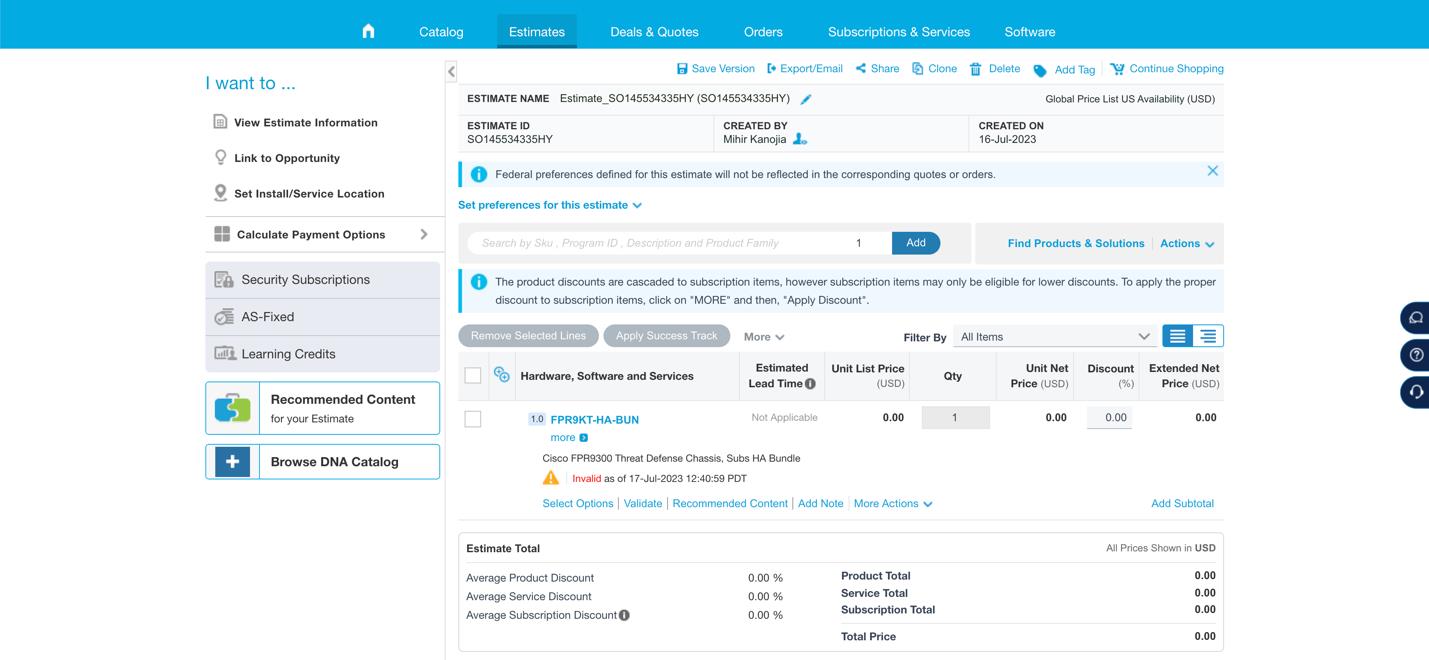Switch to indented list view icon
Screen dimensions: 1429x660
tap(1208, 336)
